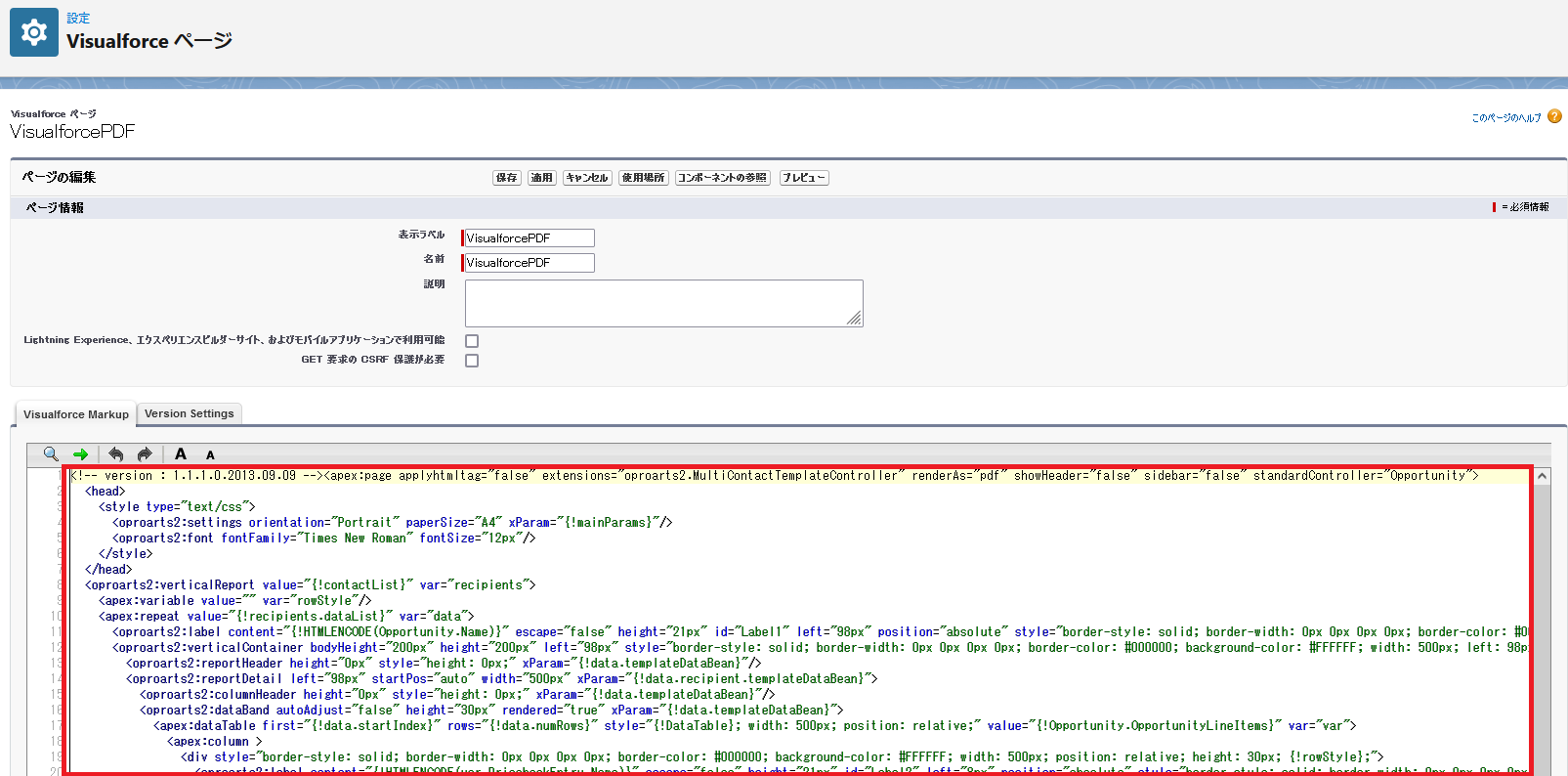The height and width of the screenshot is (776, 1568).
Task: Focus the 名前 input field
Action: pos(529,263)
